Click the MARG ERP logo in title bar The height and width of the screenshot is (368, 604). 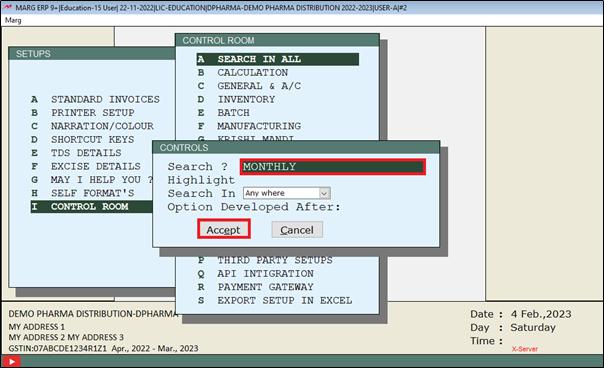pyautogui.click(x=7, y=7)
